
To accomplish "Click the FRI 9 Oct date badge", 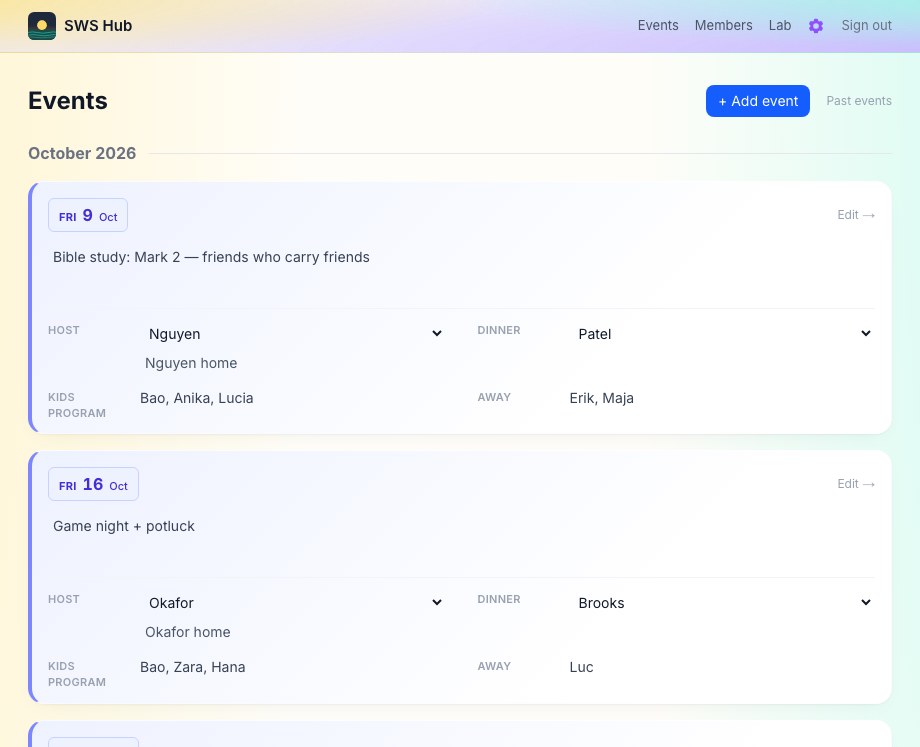I will pos(88,215).
